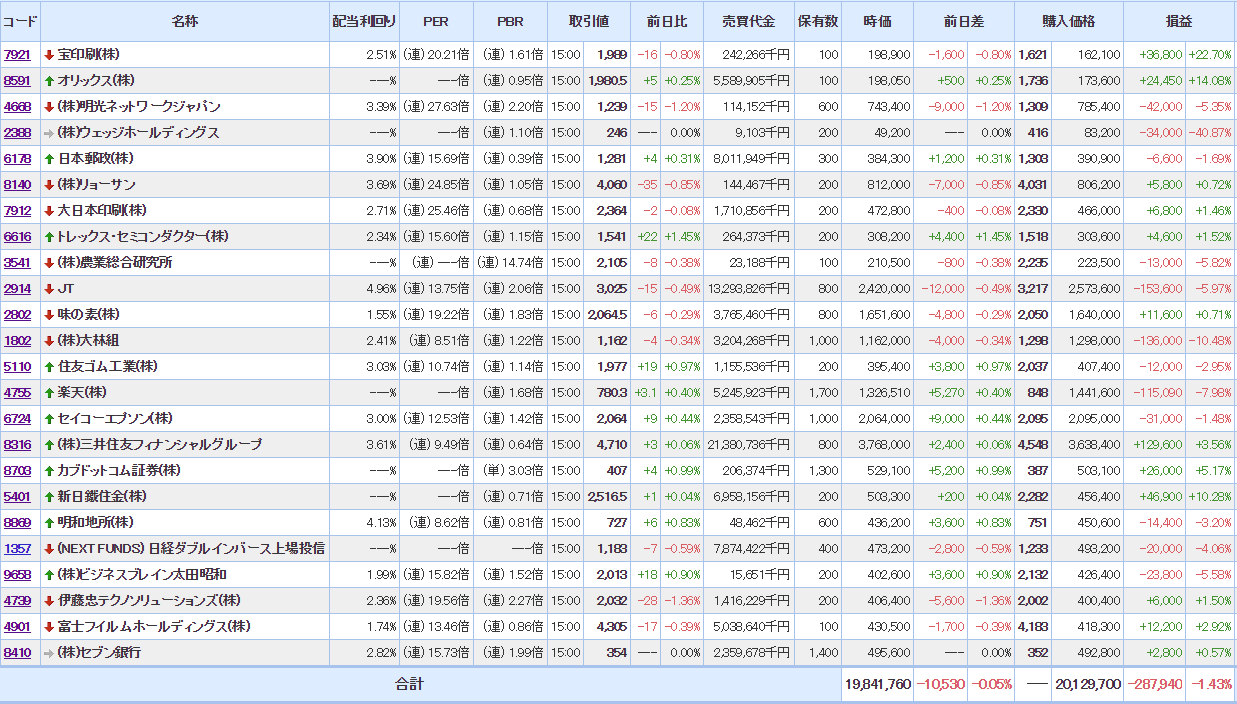Click the gray arrow beside (株)セブン銀行
1237x704 pixels.
49,652
